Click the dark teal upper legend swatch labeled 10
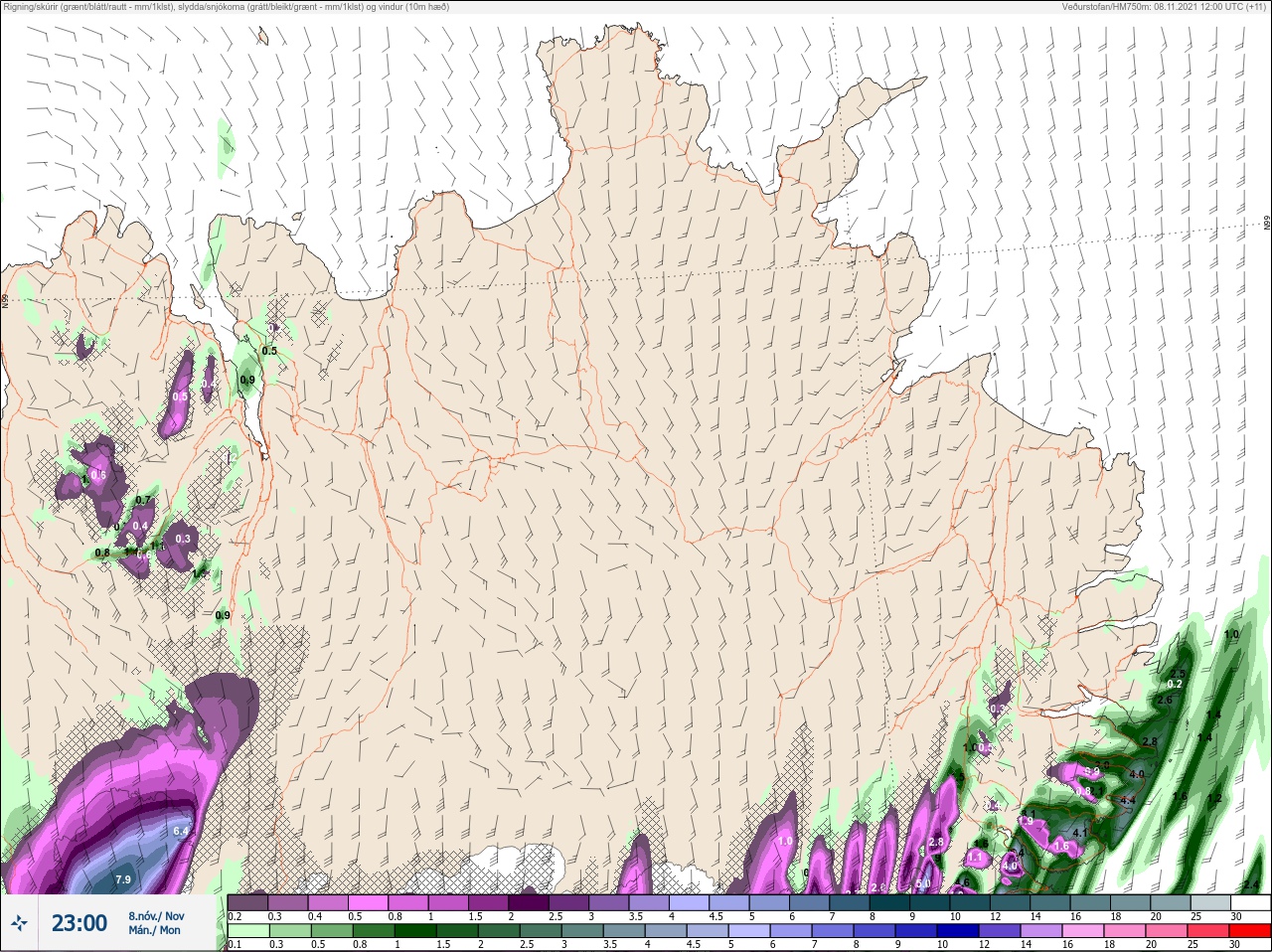The height and width of the screenshot is (952, 1272). coord(970,903)
